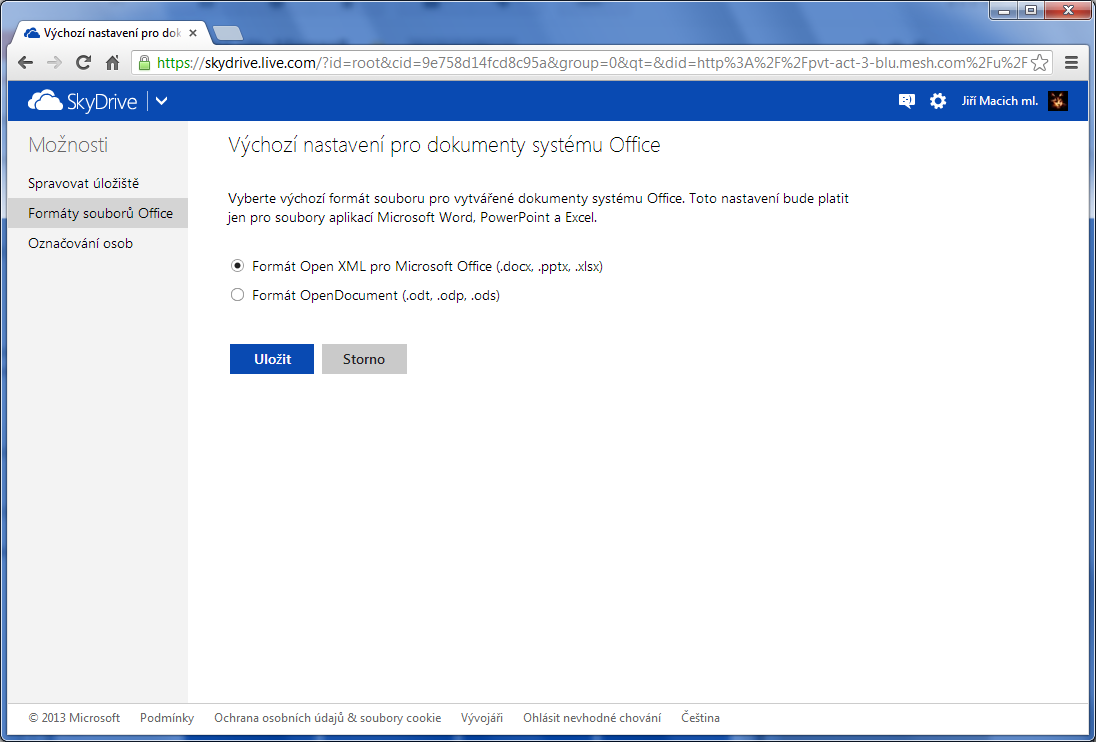Click the Uložit button
1096x742 pixels.
point(272,359)
